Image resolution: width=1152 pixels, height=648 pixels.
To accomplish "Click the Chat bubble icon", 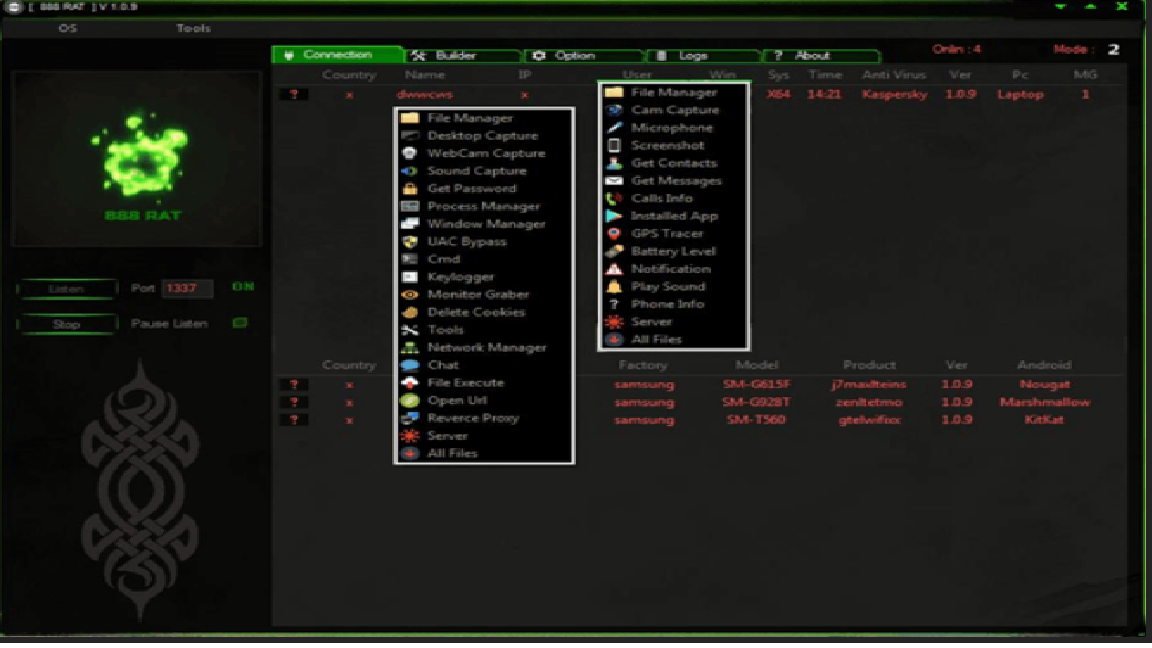I will tap(409, 365).
